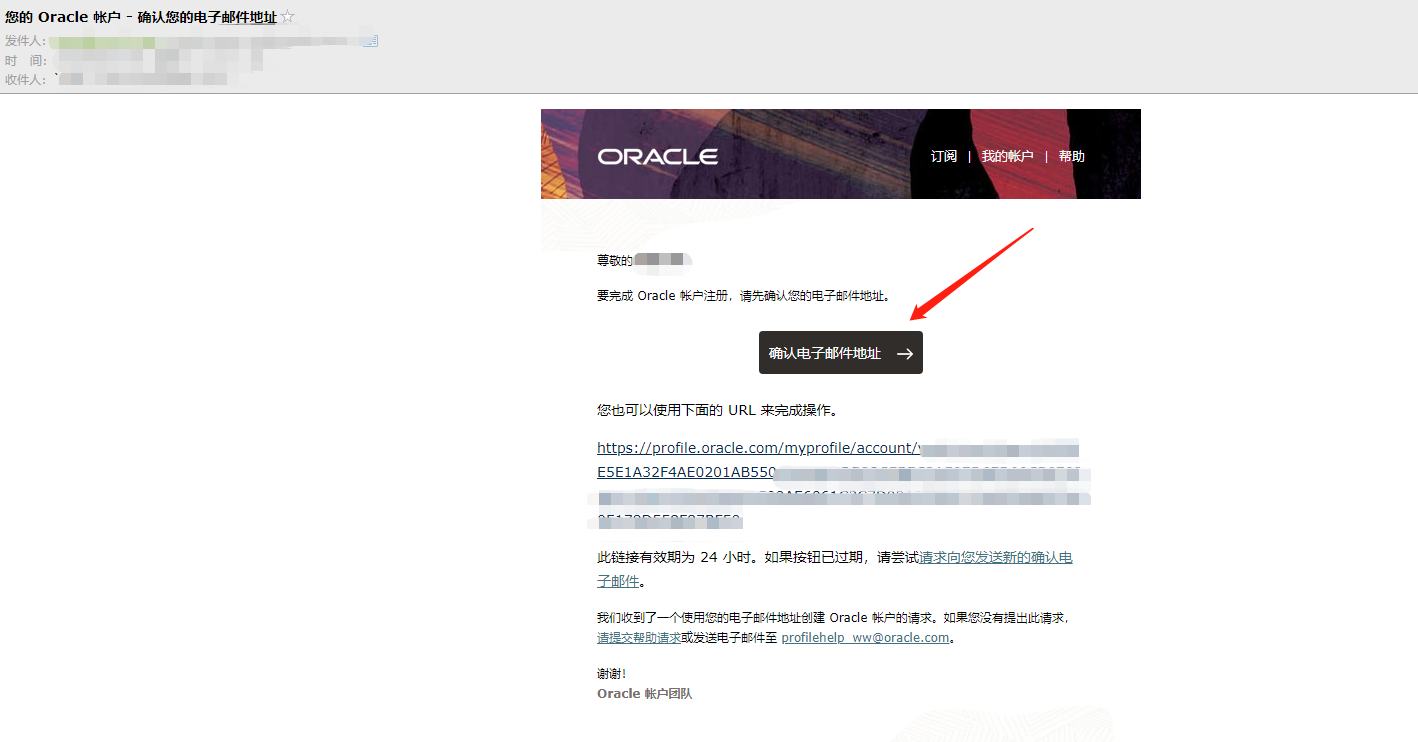Screen dimensions: 1418x742
Task: Click the 要完成 Oracle 帐户注册 sentence
Action: coord(743,296)
